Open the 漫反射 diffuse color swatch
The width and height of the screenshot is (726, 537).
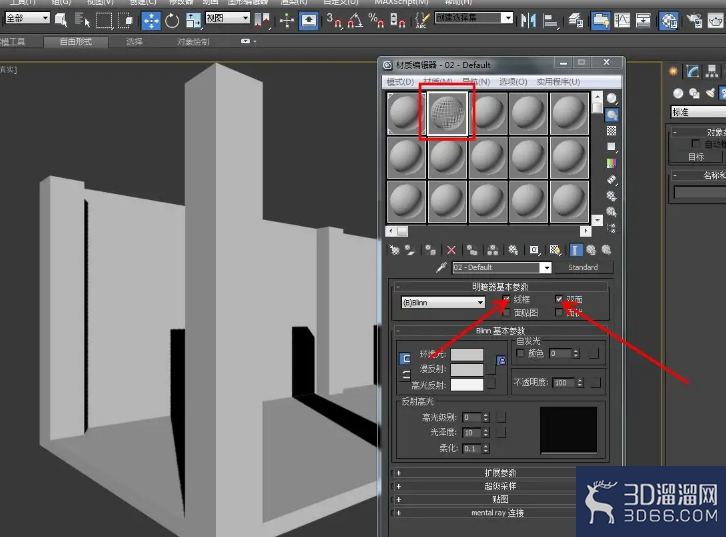pos(467,369)
